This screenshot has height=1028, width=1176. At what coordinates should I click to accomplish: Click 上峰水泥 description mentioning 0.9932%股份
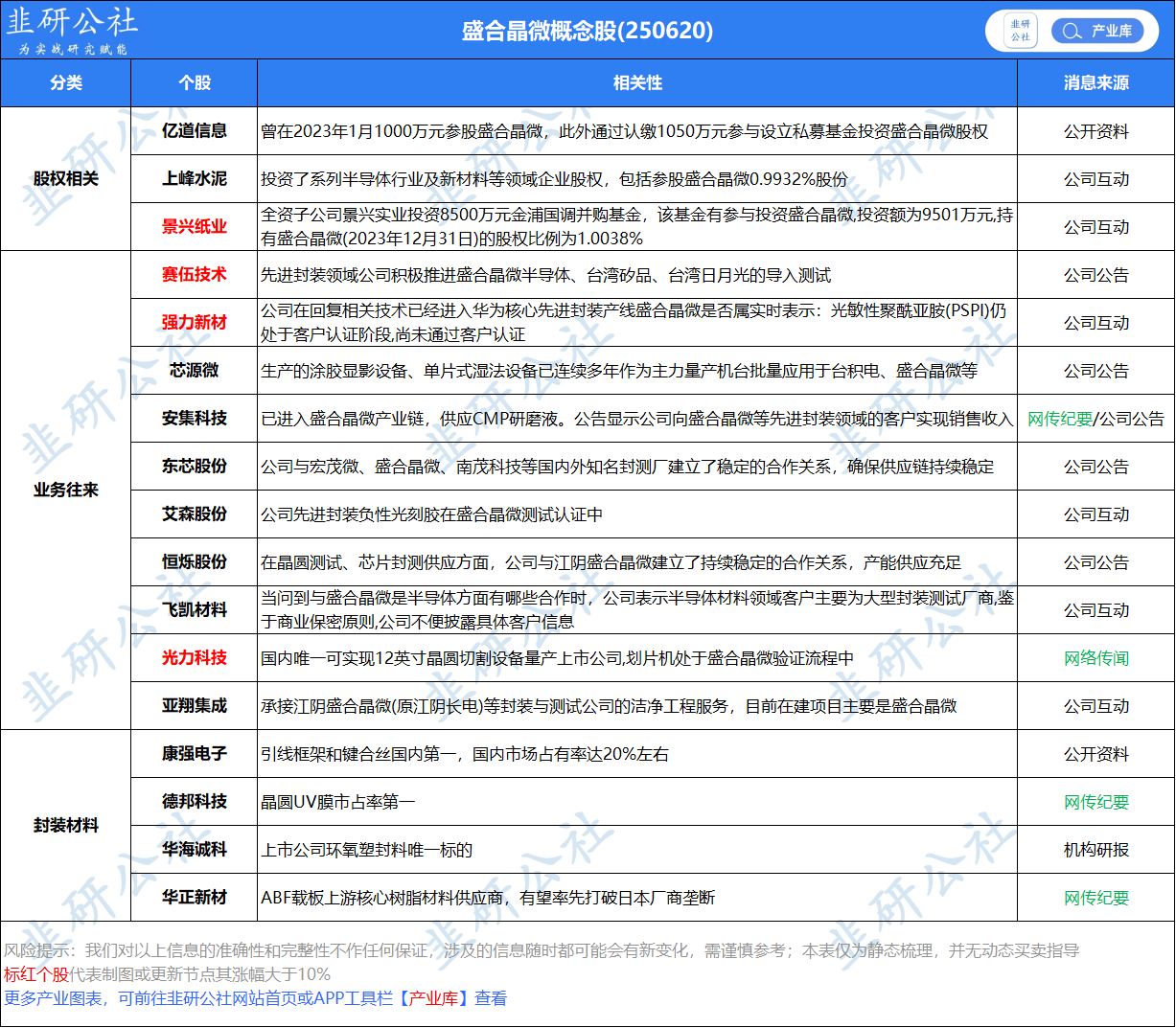click(x=554, y=179)
